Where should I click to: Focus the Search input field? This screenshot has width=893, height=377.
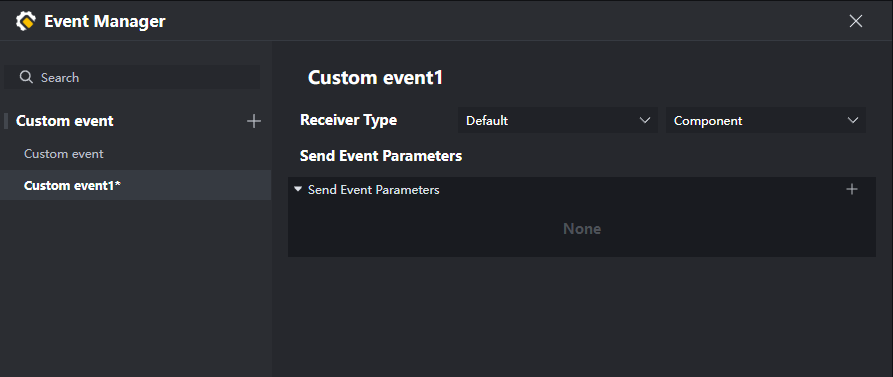tap(132, 77)
